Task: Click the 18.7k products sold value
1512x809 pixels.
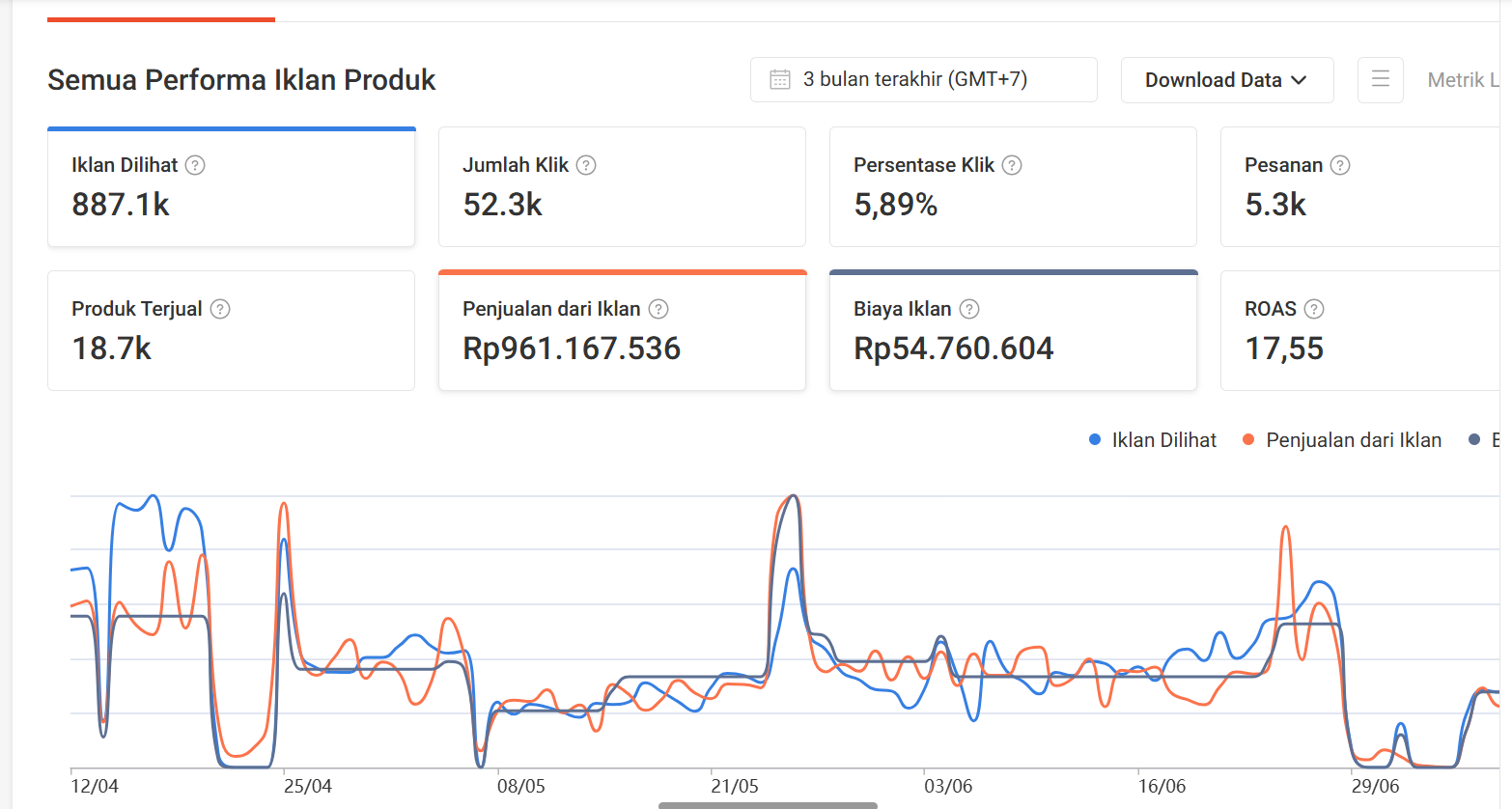Action: [x=112, y=349]
